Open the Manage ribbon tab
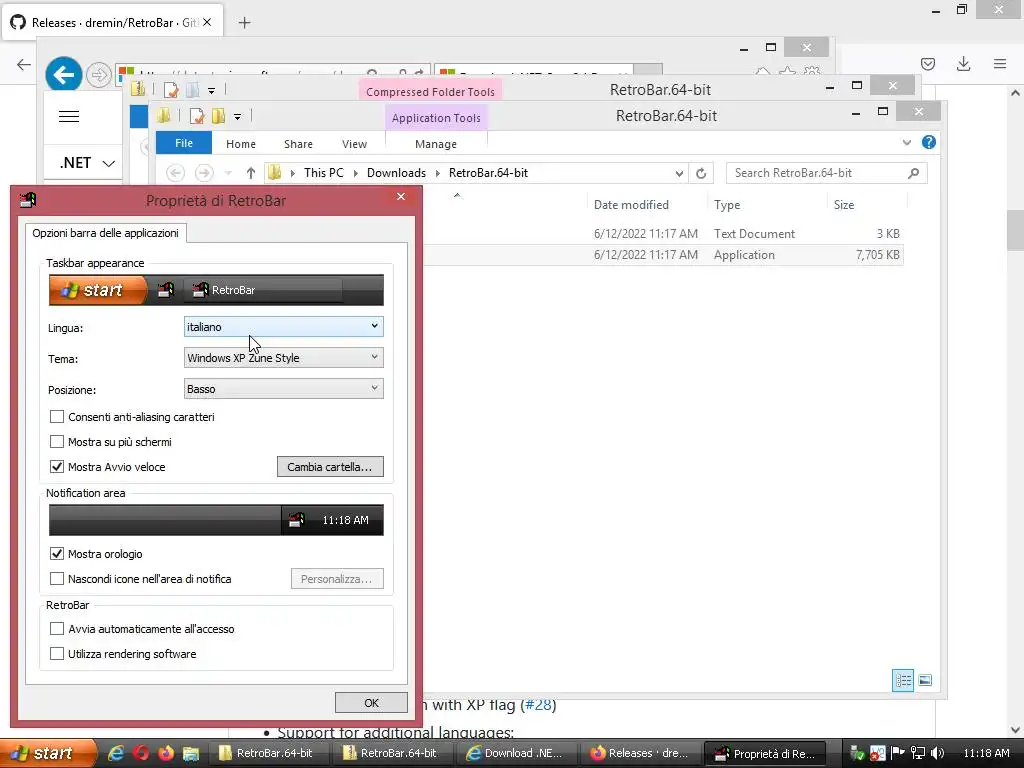This screenshot has width=1024, height=768. coord(436,144)
